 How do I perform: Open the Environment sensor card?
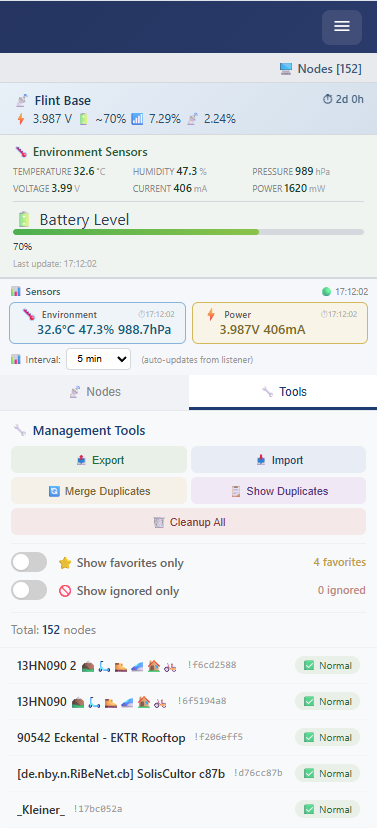tap(98, 323)
